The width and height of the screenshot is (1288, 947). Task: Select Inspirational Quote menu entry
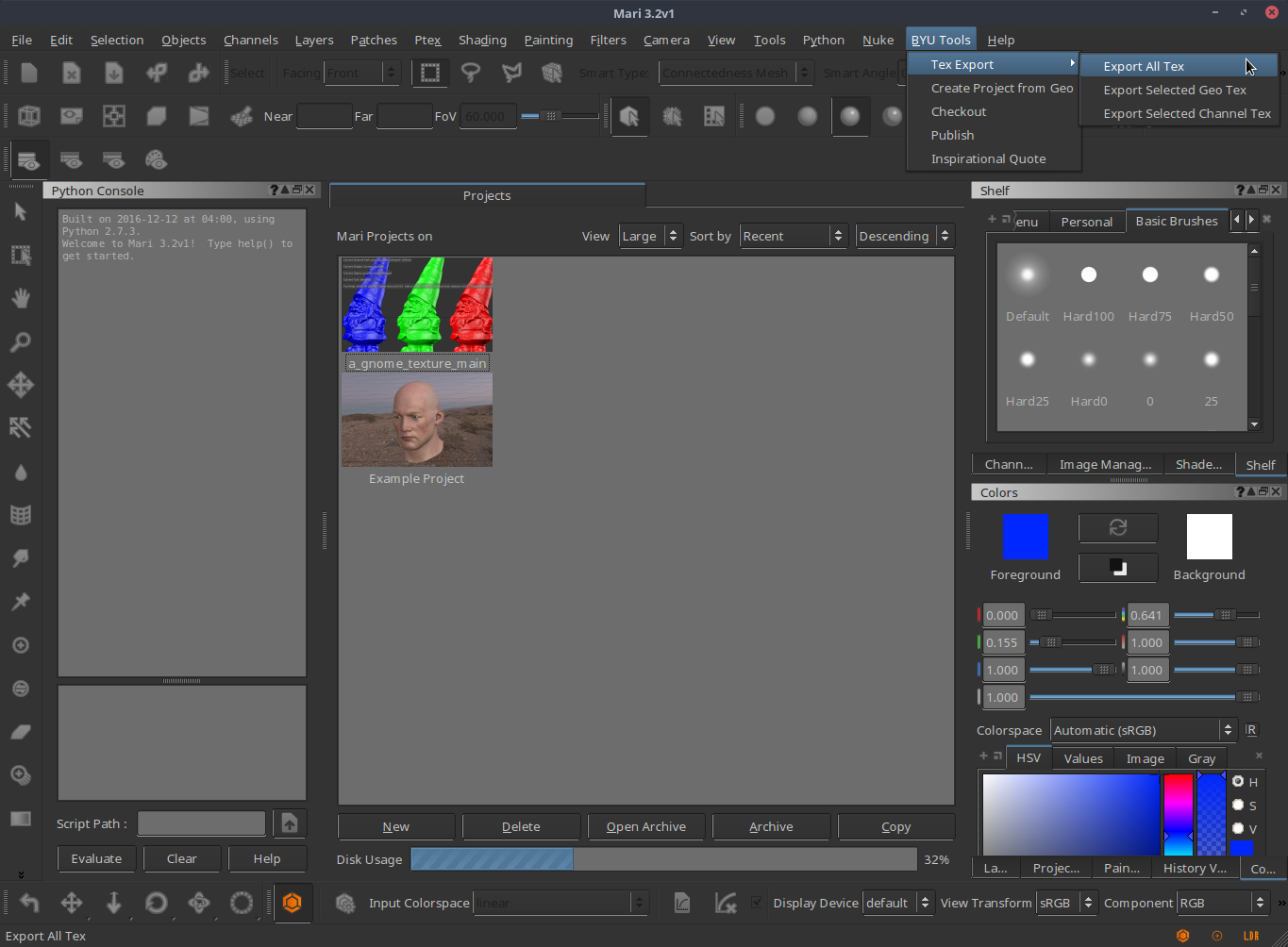click(994, 158)
